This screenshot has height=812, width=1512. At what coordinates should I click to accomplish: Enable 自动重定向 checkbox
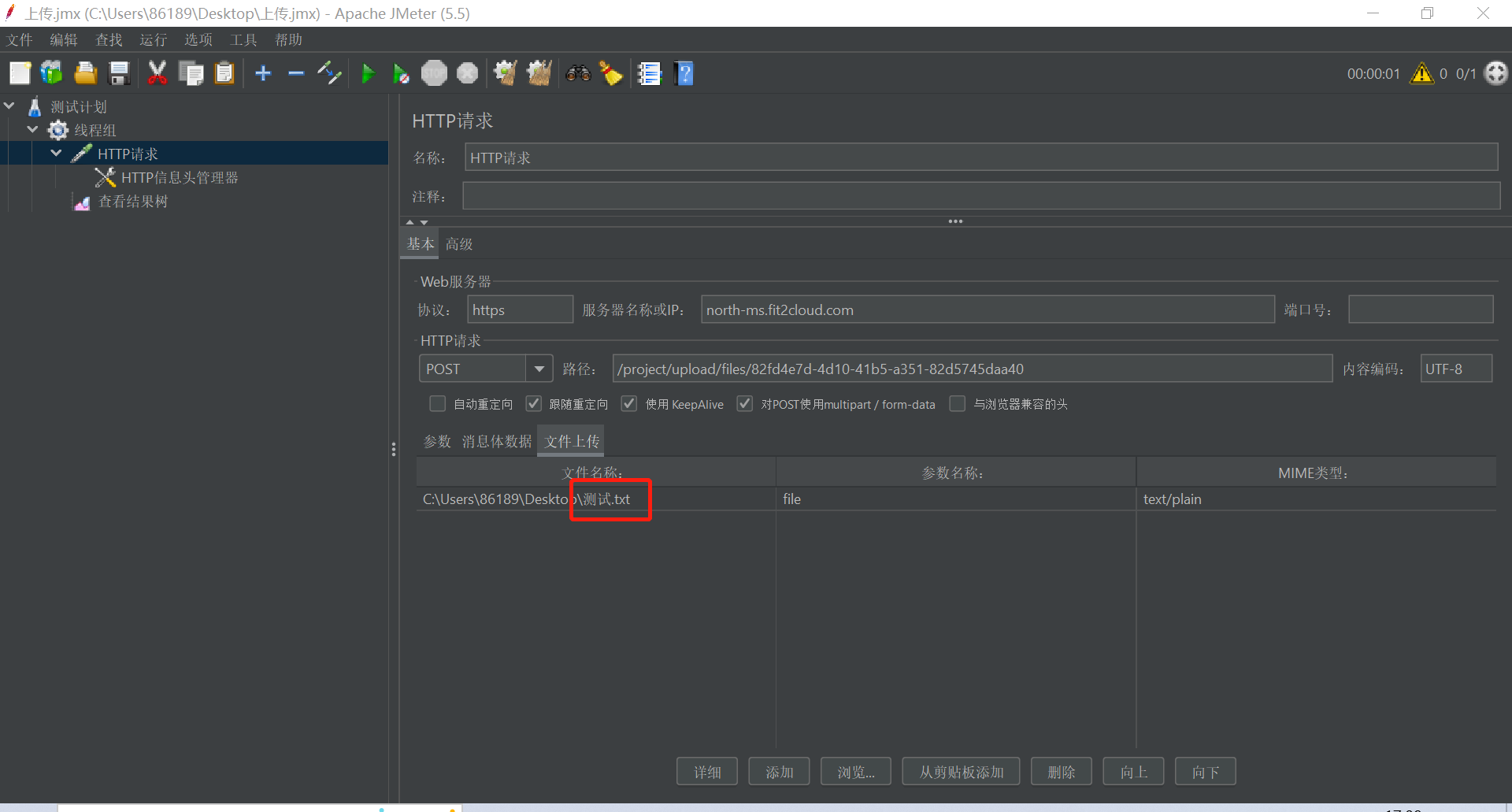coord(437,403)
